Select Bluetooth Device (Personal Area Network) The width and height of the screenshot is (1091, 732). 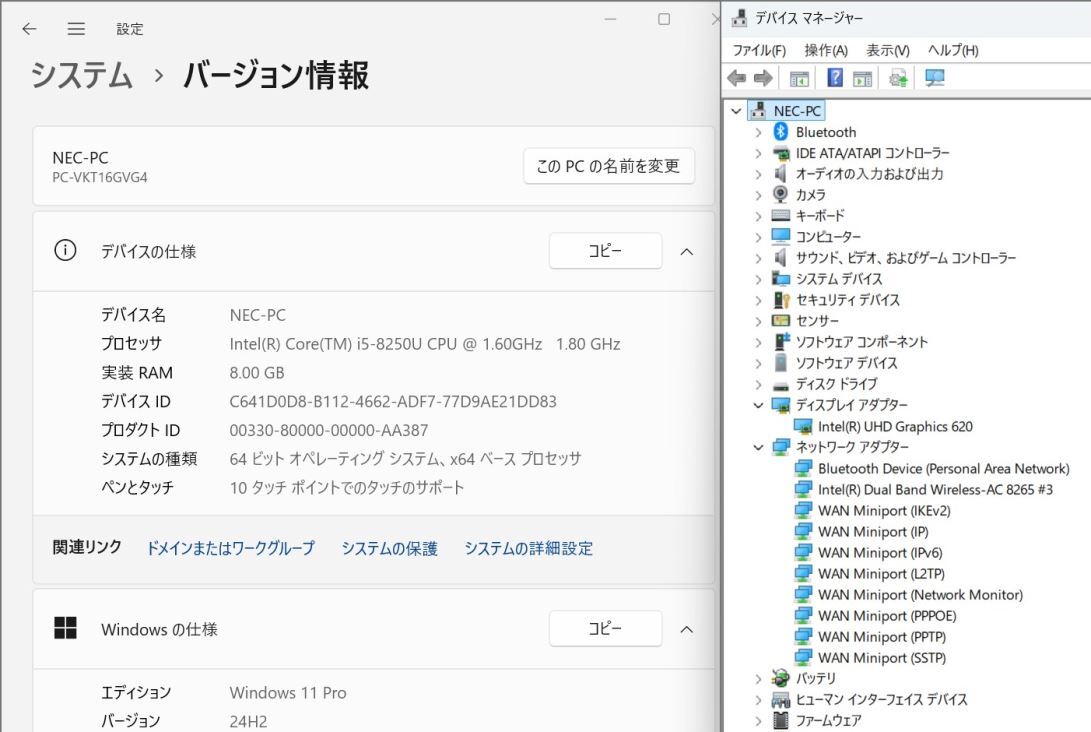[x=943, y=468]
